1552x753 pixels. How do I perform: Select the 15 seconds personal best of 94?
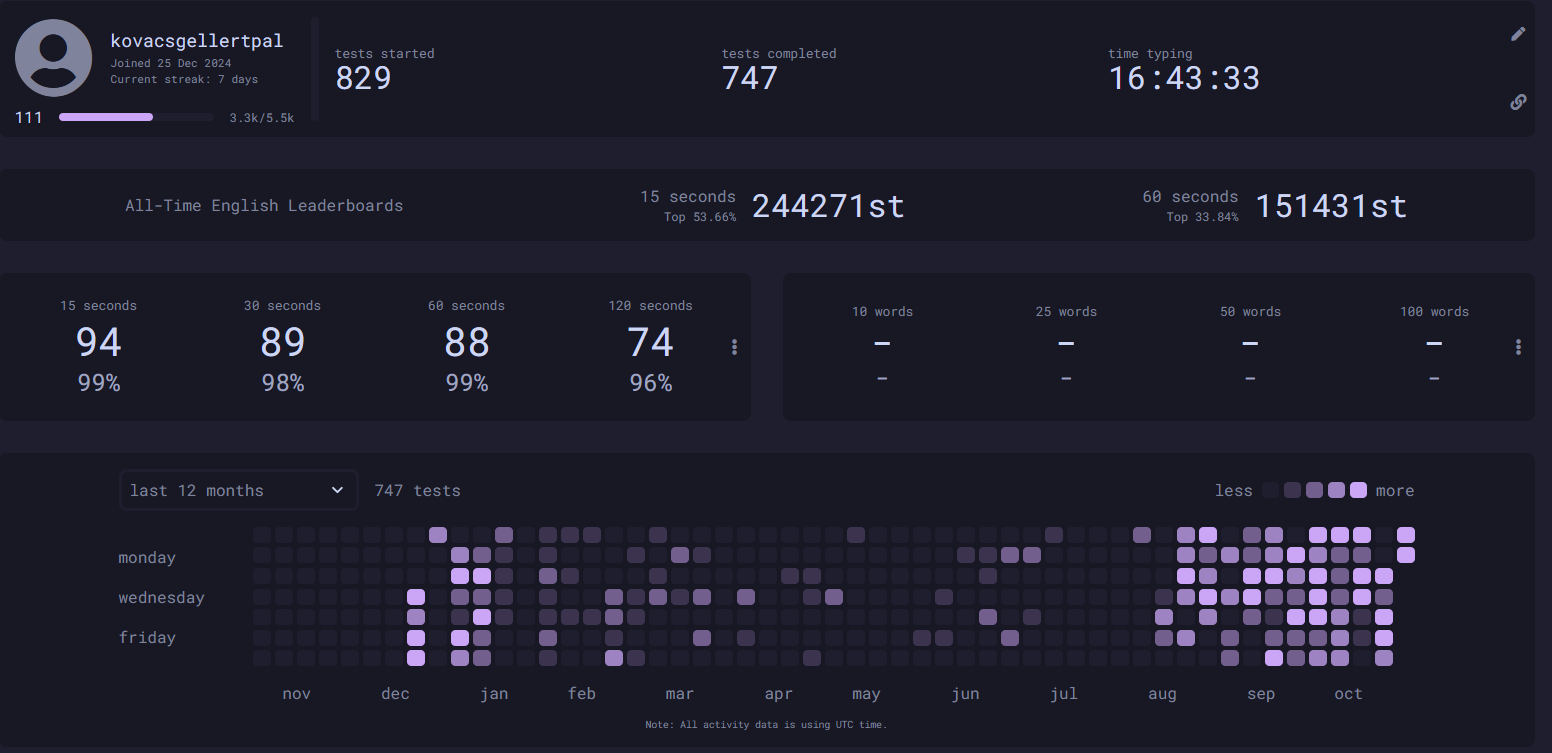click(98, 343)
